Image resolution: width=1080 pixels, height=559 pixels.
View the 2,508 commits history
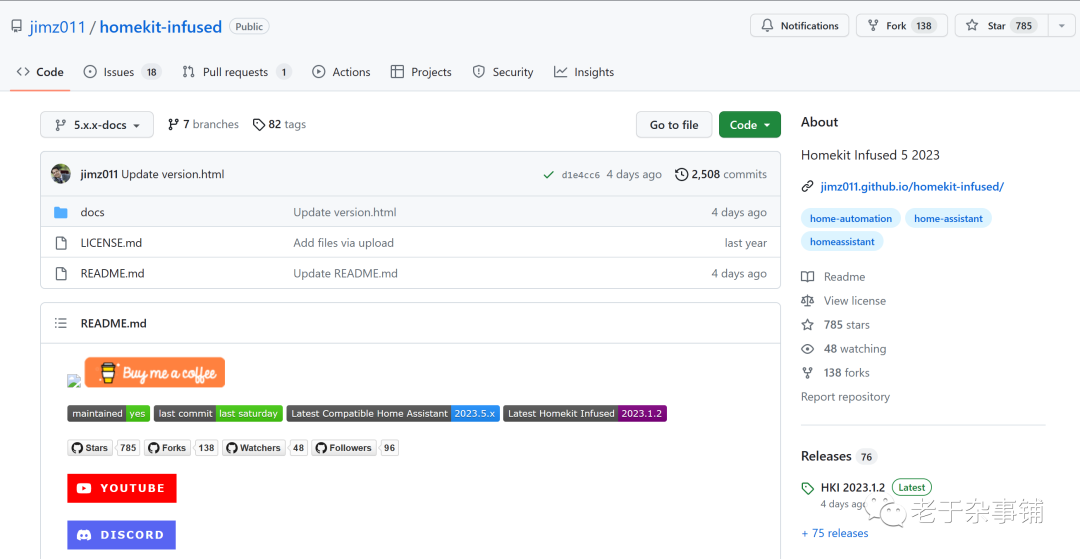[720, 174]
